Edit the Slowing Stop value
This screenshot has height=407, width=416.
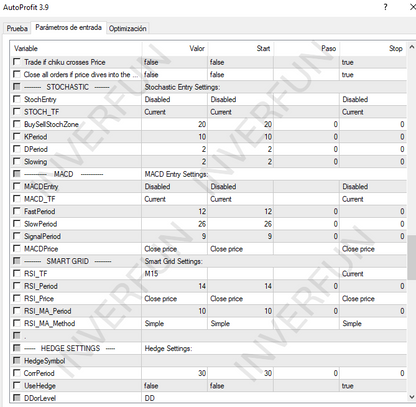[x=373, y=162]
